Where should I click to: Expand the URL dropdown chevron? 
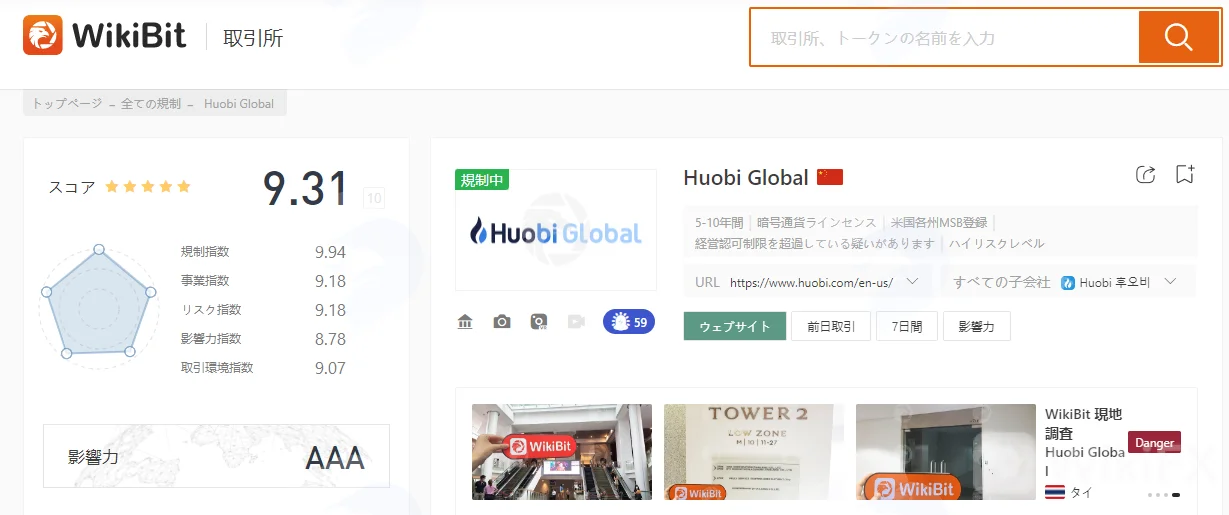911,282
